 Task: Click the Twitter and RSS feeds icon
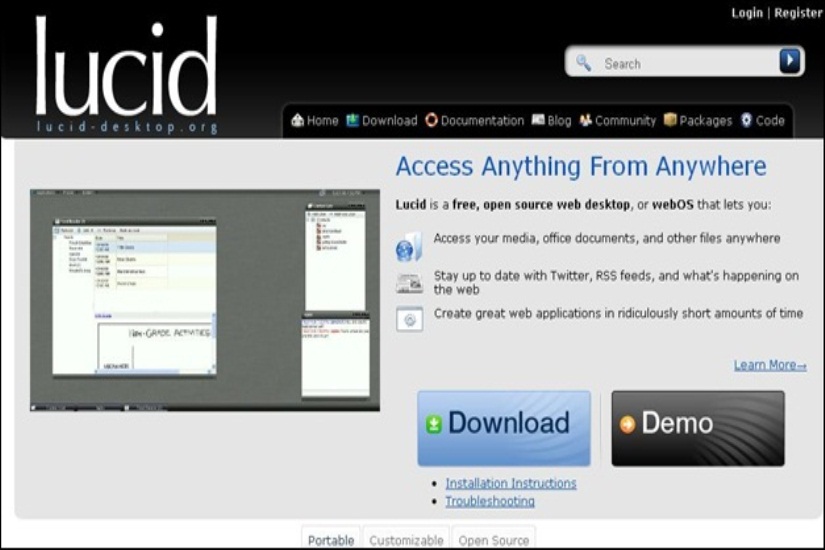[x=409, y=283]
